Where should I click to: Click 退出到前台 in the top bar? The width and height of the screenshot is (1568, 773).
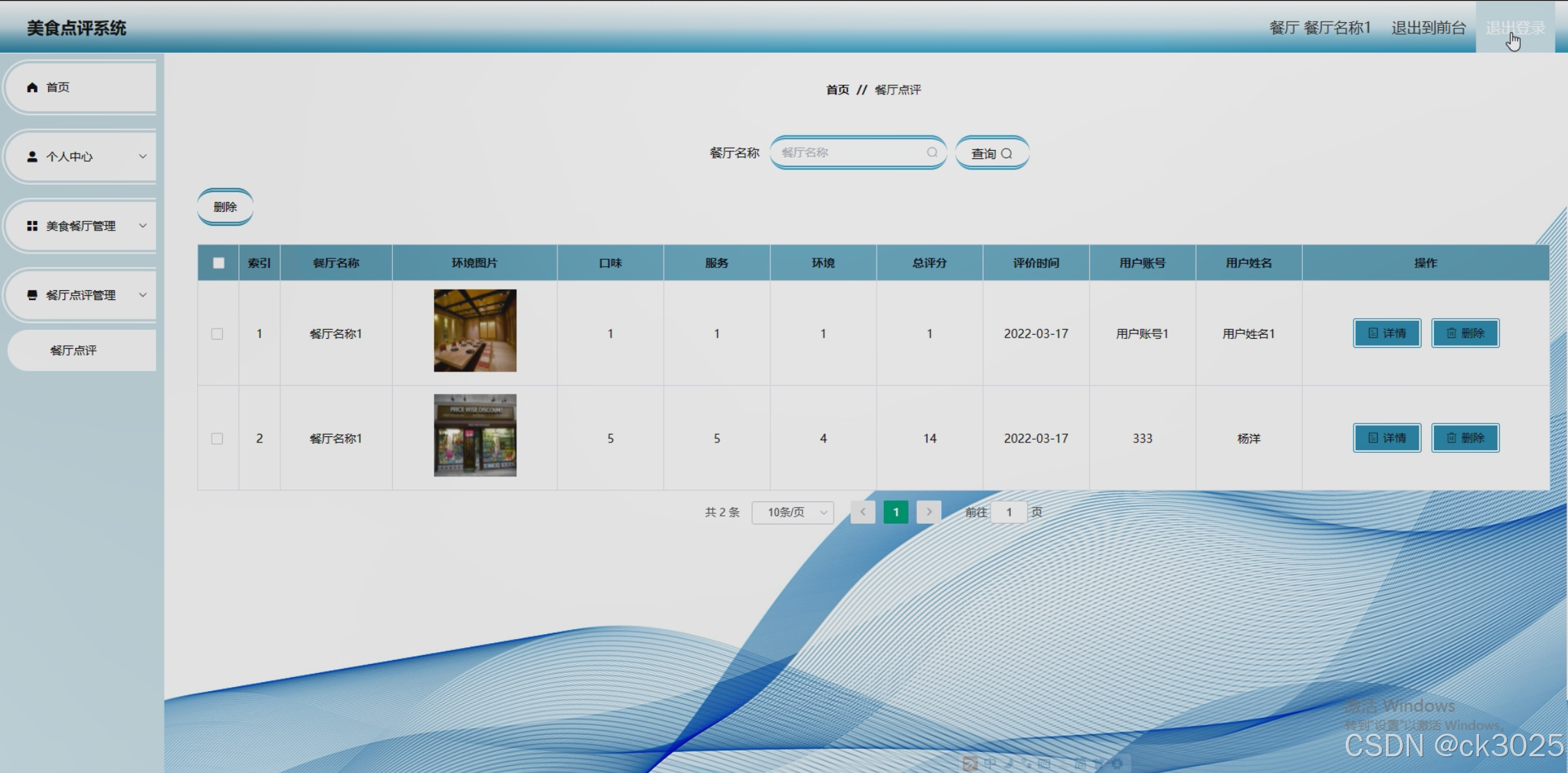point(1428,28)
